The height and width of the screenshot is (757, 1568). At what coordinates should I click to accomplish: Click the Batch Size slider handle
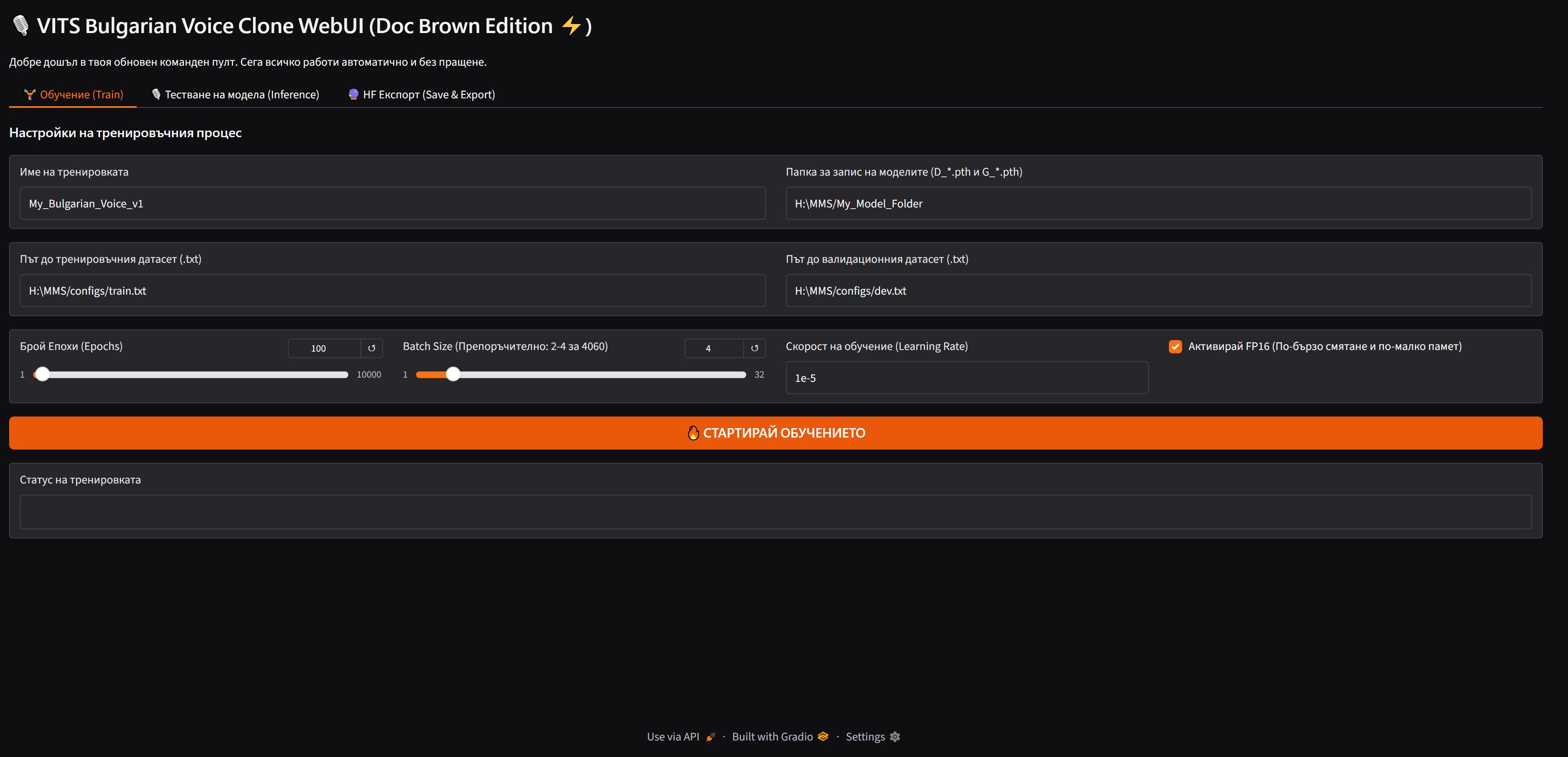click(453, 374)
